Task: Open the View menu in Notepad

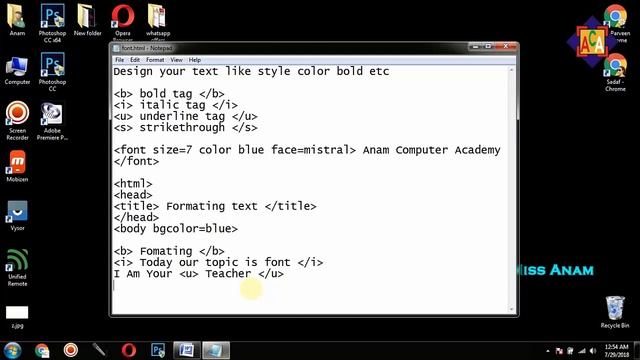Action: [x=176, y=60]
